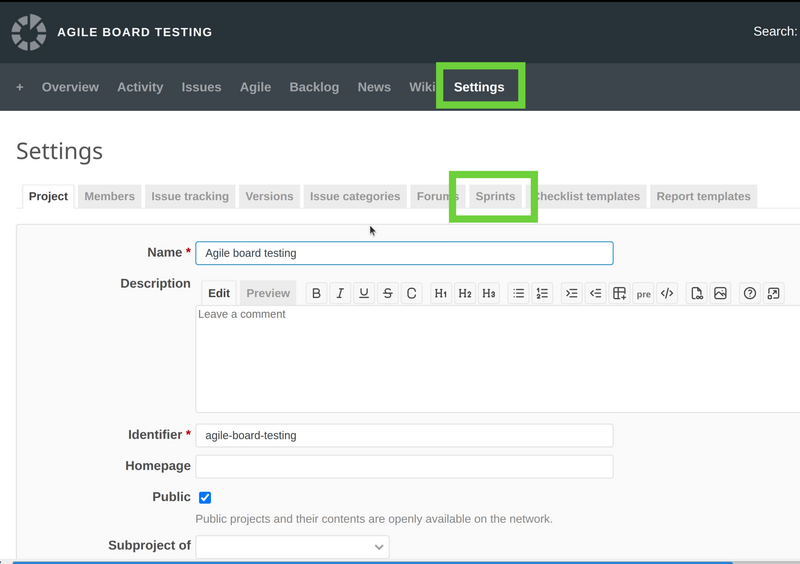Click the underline formatting icon

(x=364, y=293)
